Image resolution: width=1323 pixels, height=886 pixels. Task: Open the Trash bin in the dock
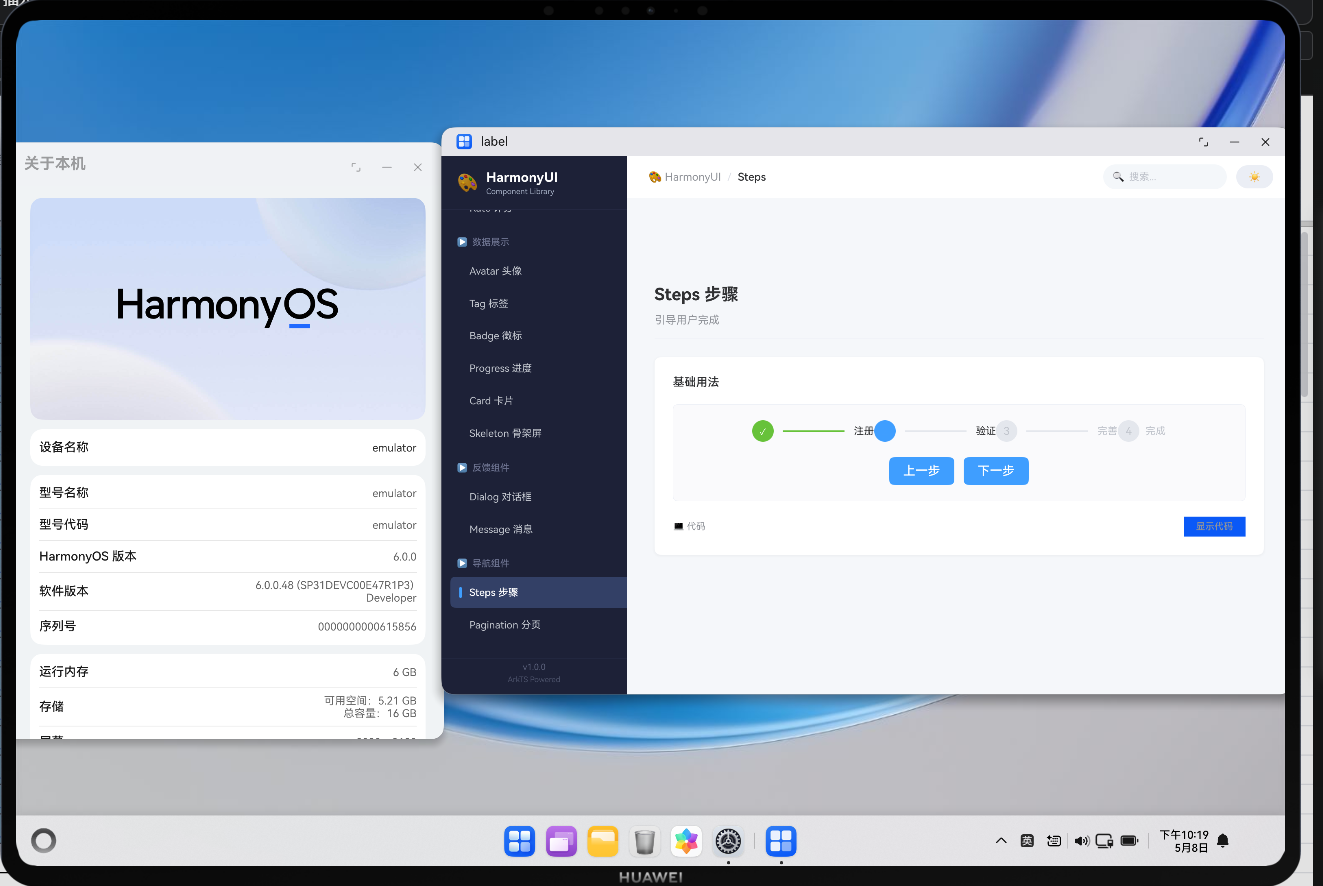[x=645, y=841]
